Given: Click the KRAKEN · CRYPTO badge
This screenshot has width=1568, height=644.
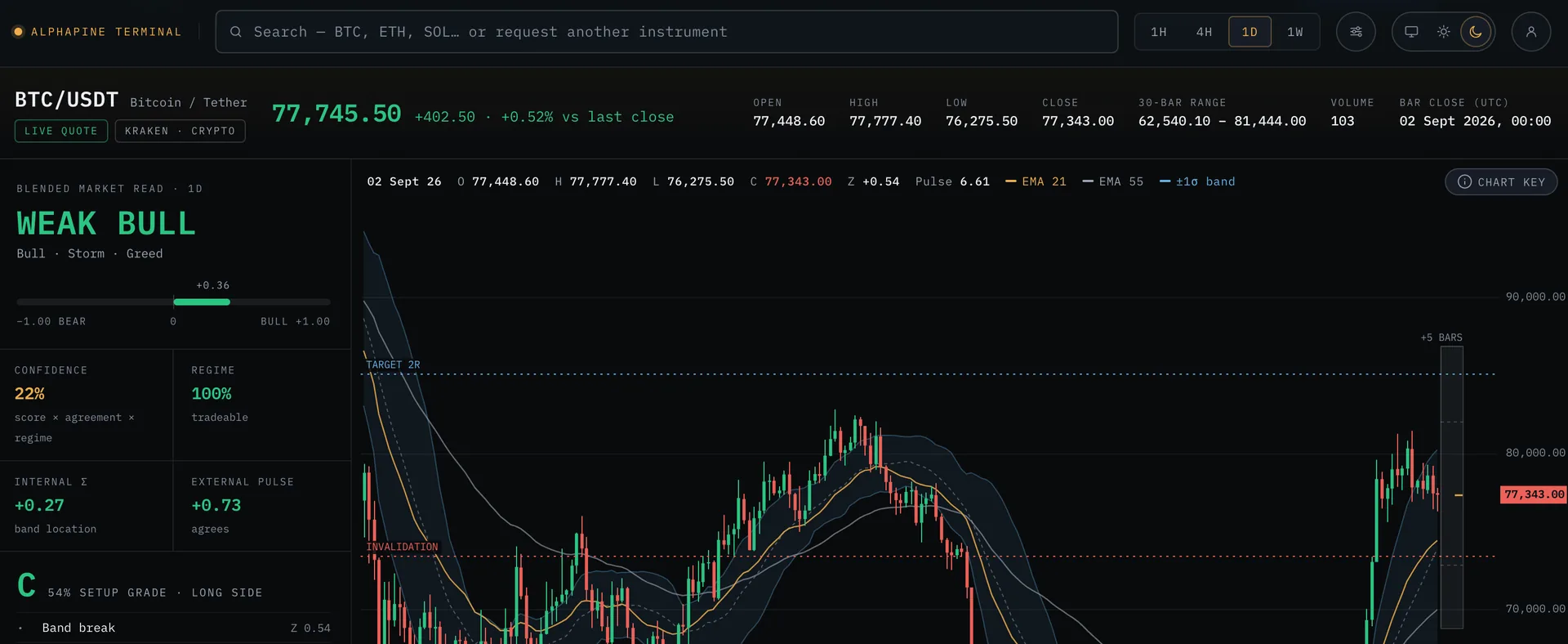Looking at the screenshot, I should [x=180, y=131].
